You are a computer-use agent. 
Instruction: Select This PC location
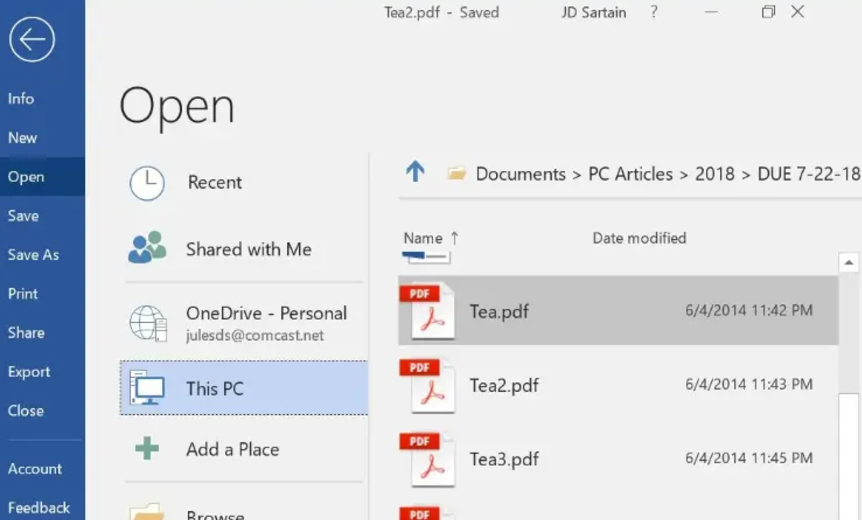[244, 388]
